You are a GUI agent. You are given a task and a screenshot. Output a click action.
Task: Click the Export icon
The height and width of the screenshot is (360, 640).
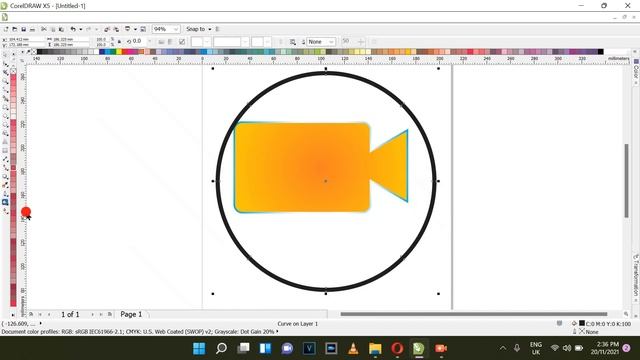tap(116, 29)
